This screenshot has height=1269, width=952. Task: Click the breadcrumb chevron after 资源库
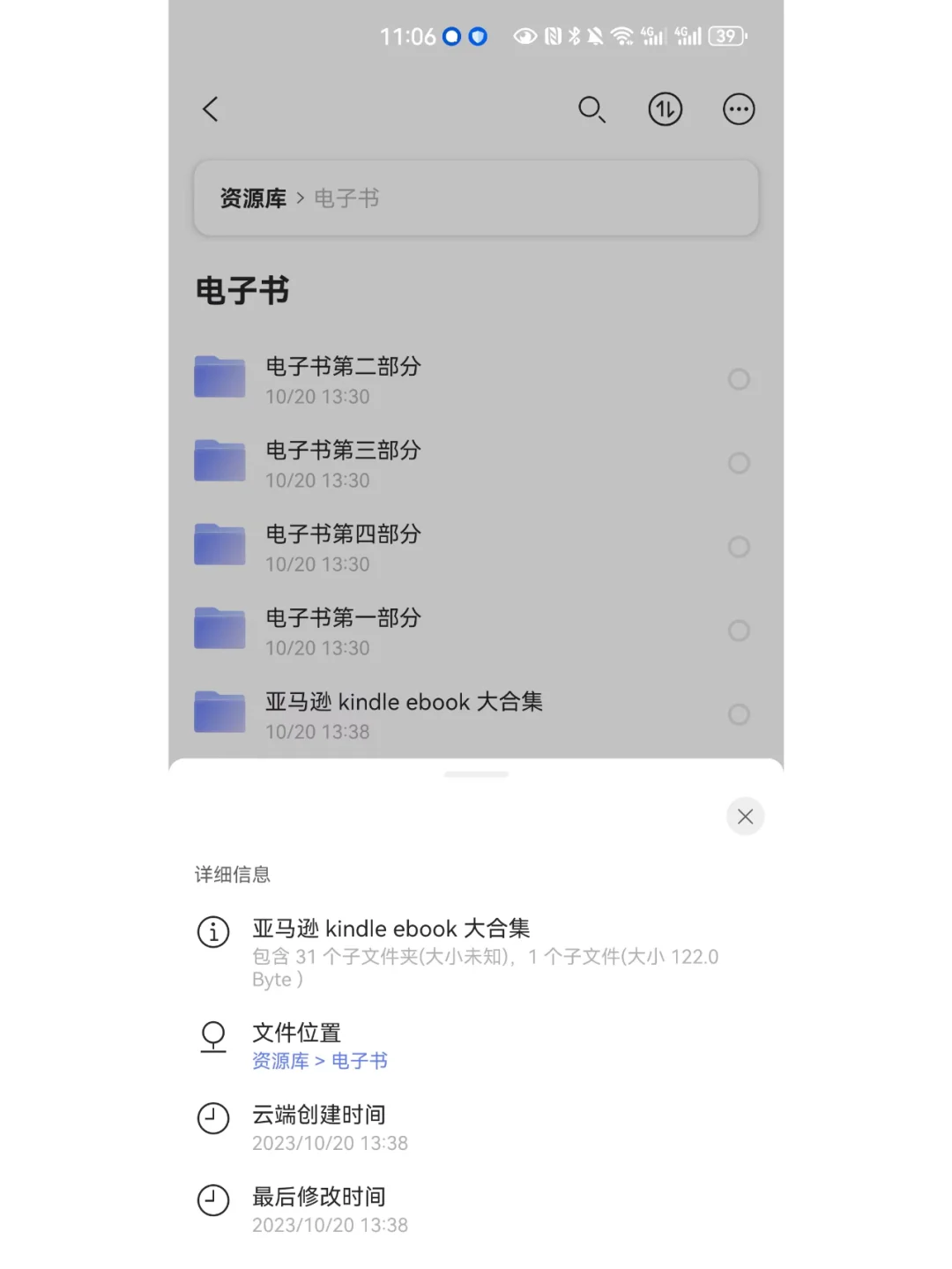(x=301, y=198)
